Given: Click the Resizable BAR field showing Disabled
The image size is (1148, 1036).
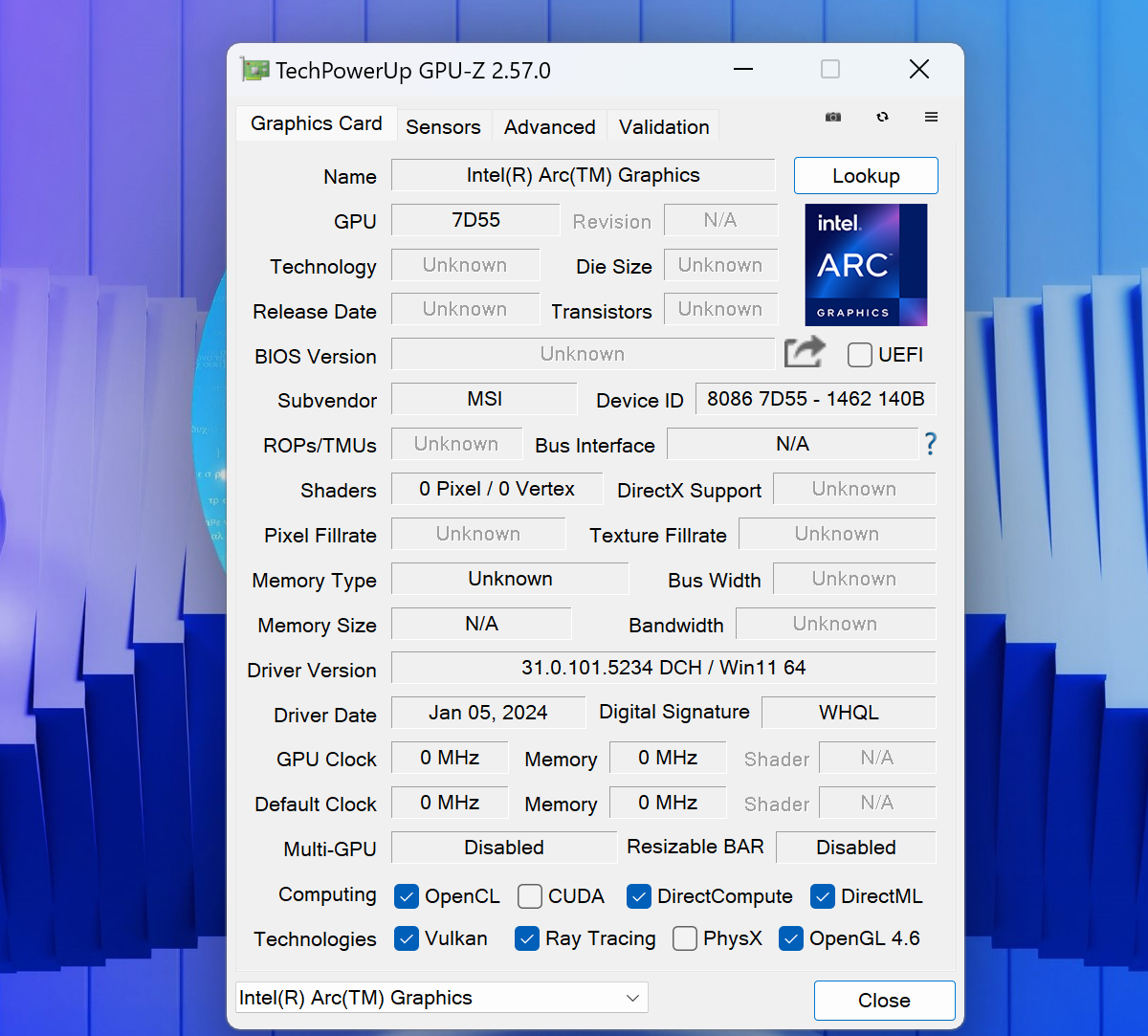Looking at the screenshot, I should [856, 848].
